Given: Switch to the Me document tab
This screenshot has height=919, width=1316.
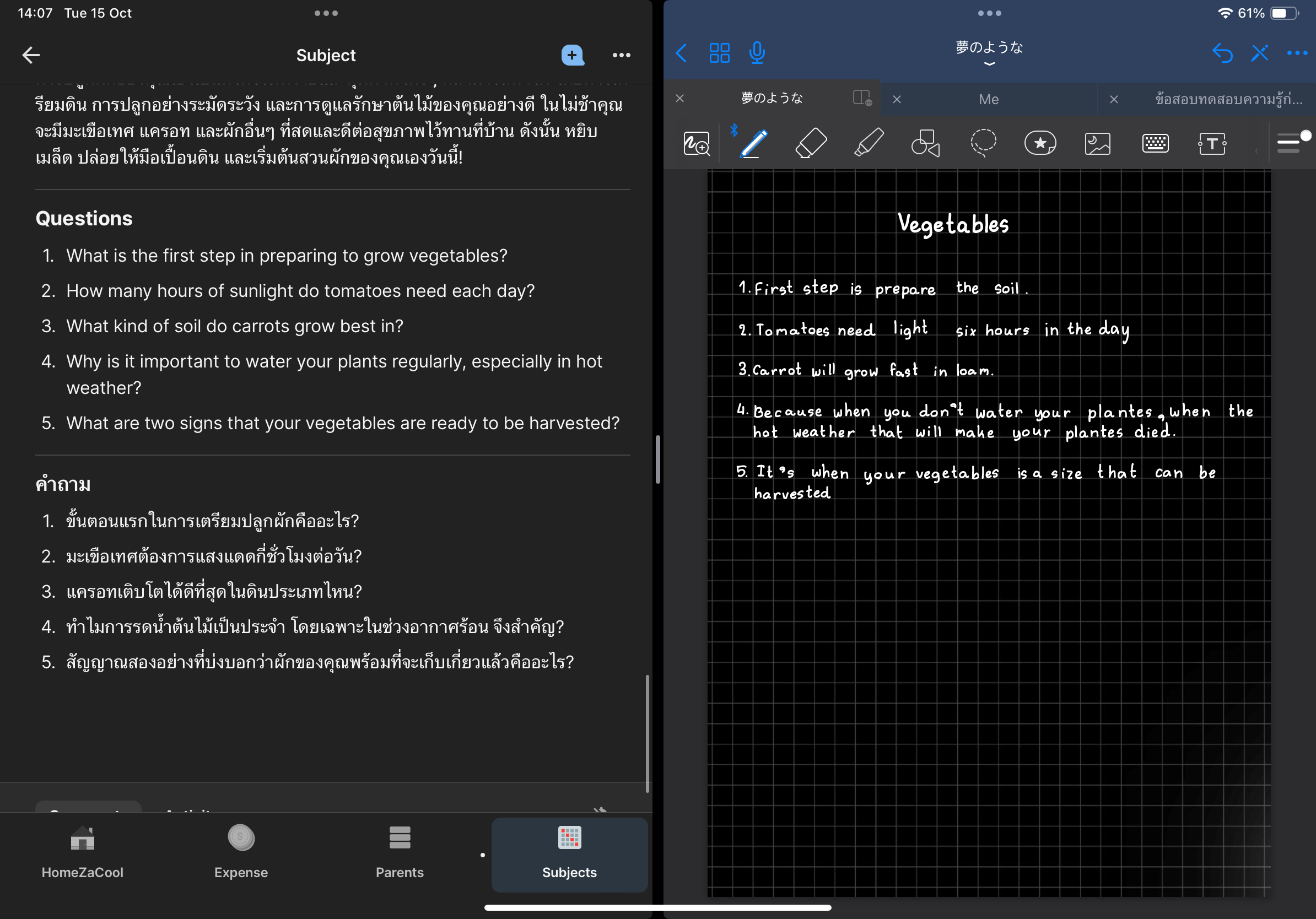Looking at the screenshot, I should pos(988,99).
